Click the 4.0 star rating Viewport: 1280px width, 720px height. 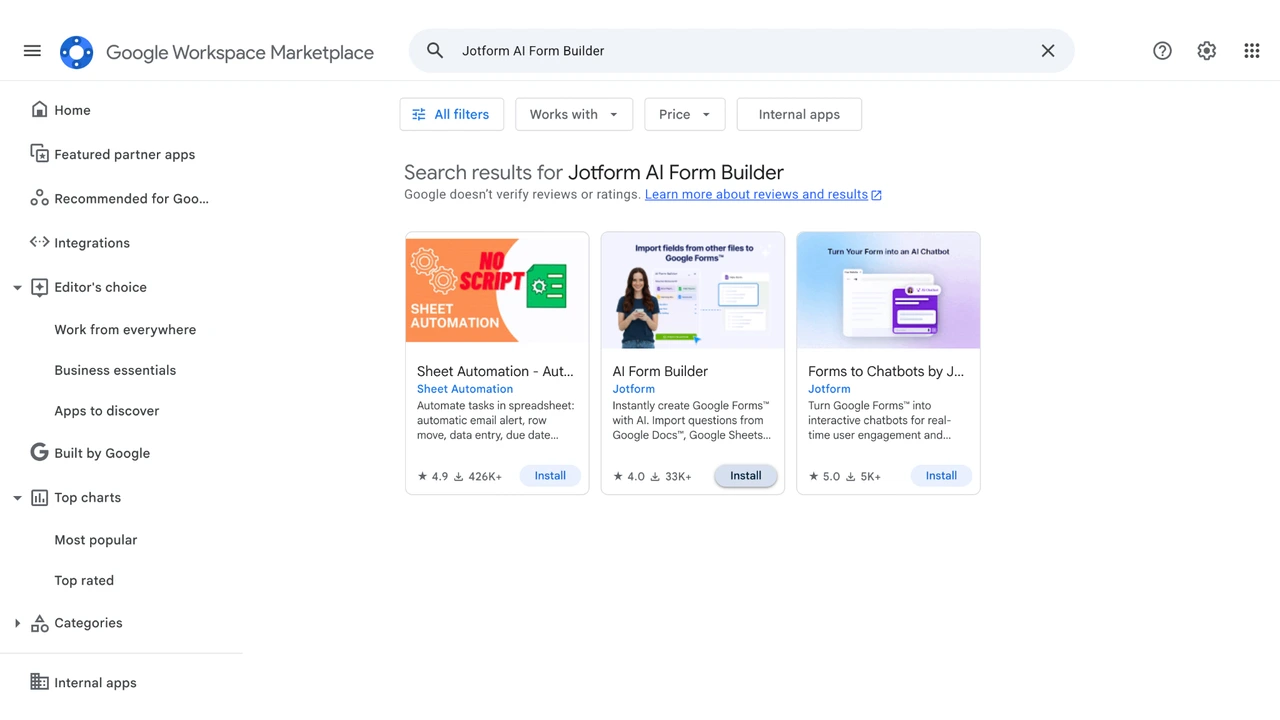pos(629,476)
